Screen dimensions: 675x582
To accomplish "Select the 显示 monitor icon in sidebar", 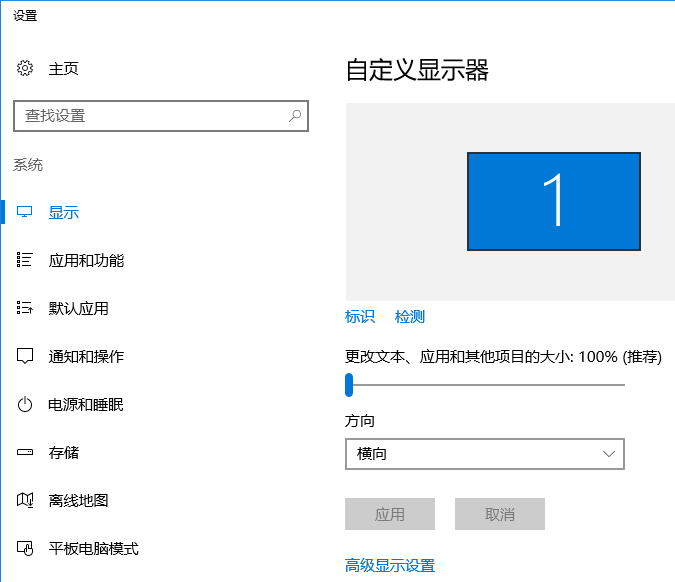I will point(25,213).
